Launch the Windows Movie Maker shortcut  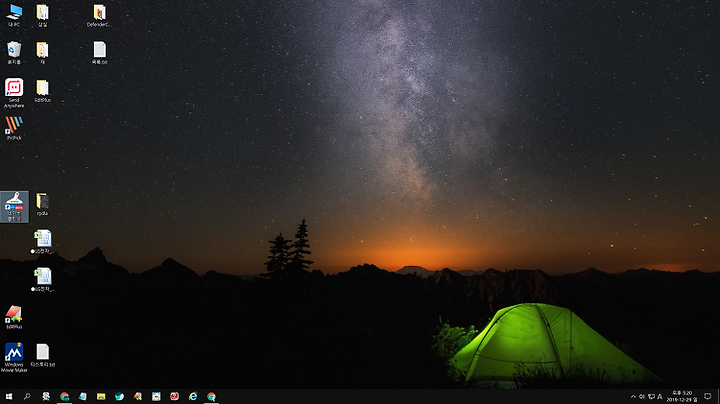[x=14, y=358]
